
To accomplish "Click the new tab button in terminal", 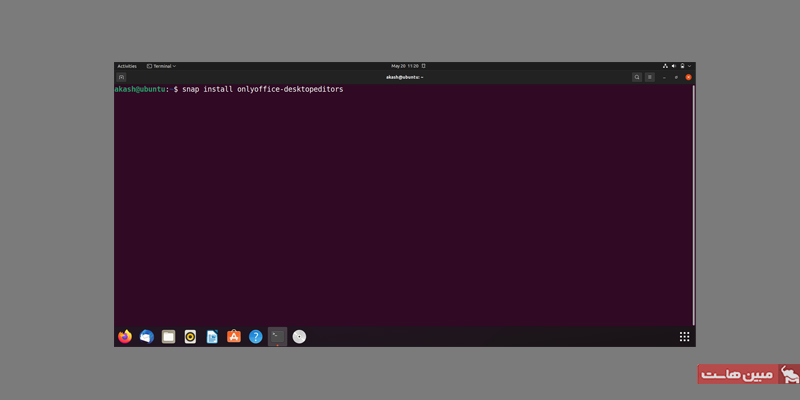I will pyautogui.click(x=122, y=77).
